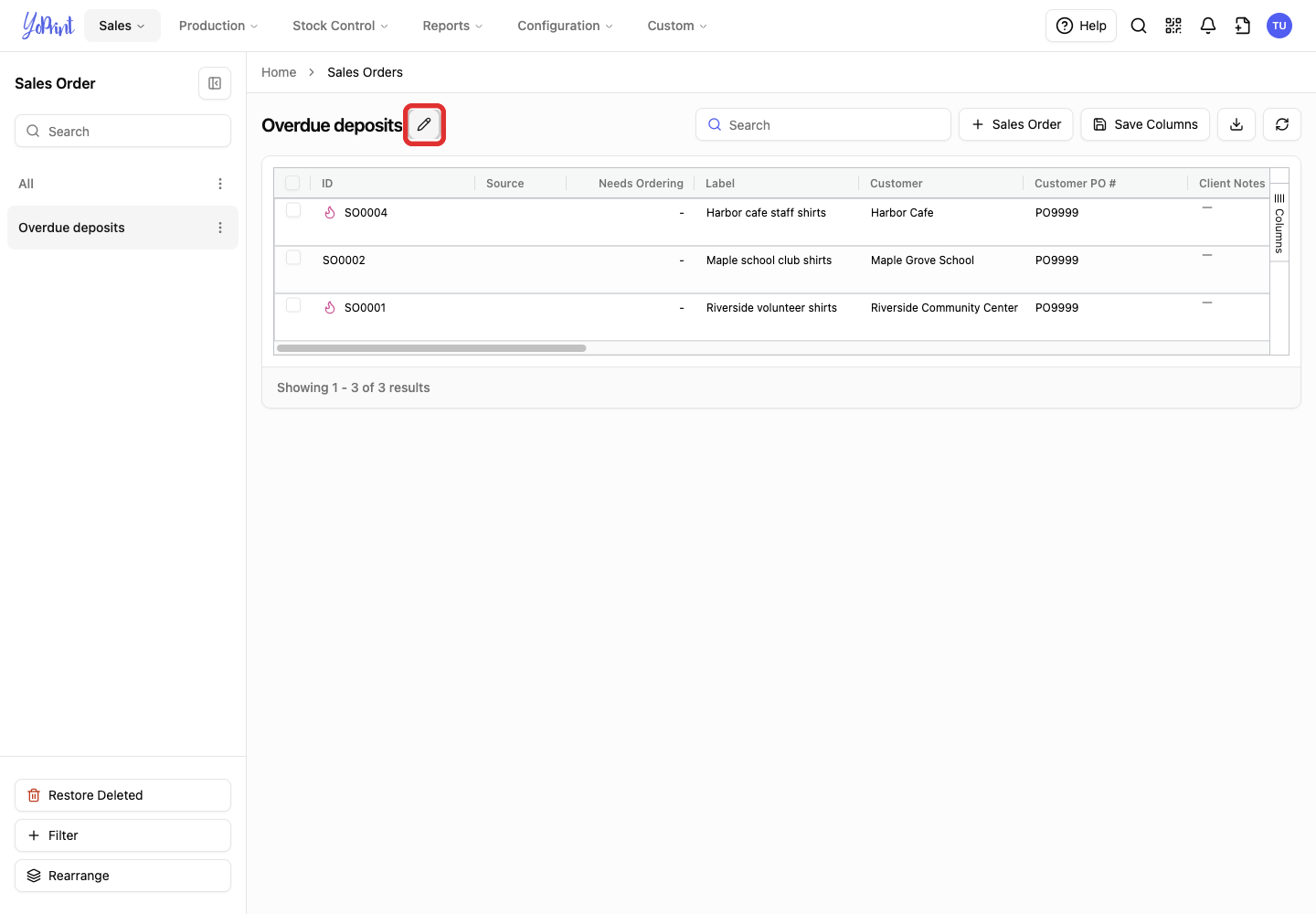Click the download export icon
The height and width of the screenshot is (914, 1316).
pyautogui.click(x=1236, y=124)
